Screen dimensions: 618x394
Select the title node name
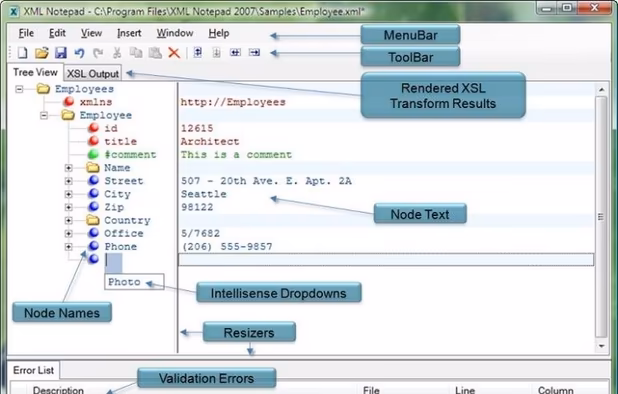click(x=121, y=141)
